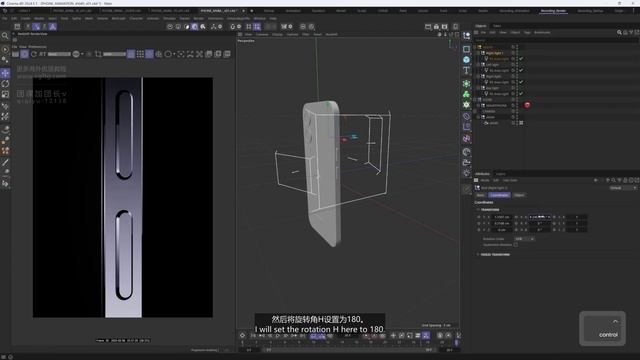Add a new document tab with plus
This screenshot has width=640, height=360.
251,11
